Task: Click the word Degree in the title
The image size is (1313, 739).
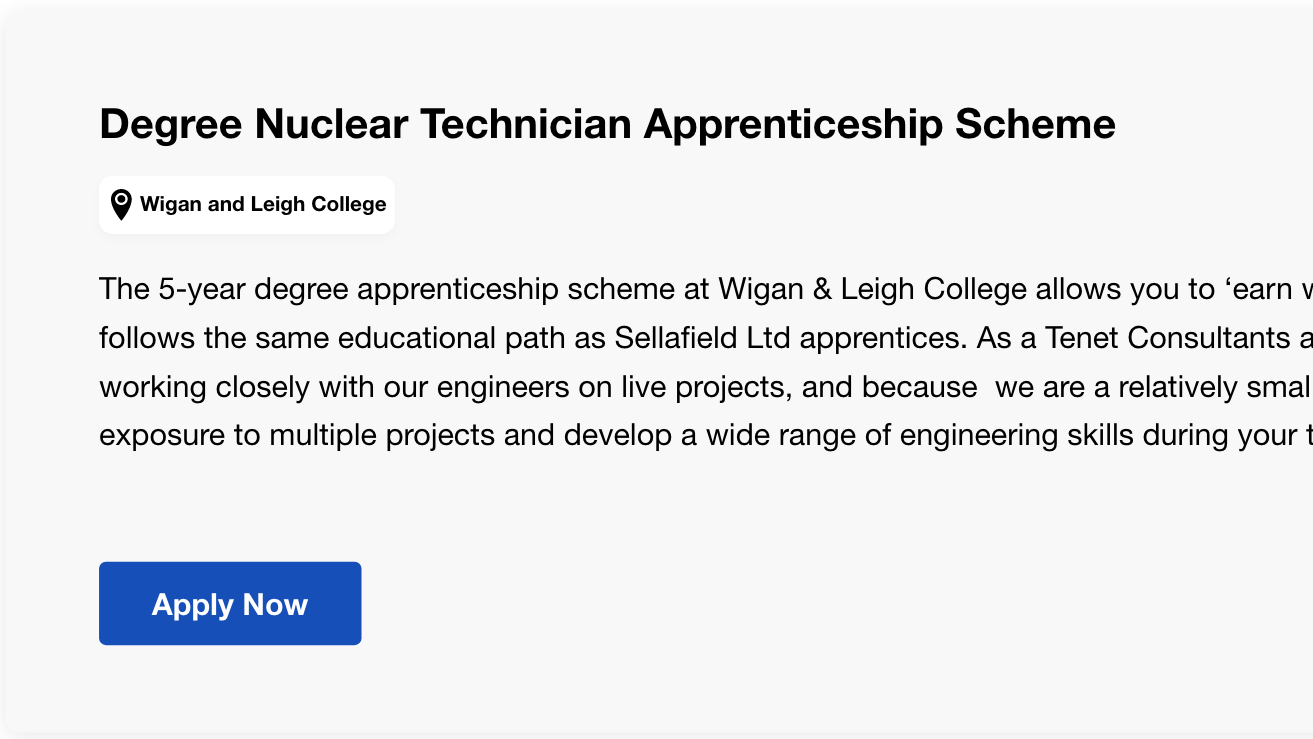Action: click(x=171, y=124)
